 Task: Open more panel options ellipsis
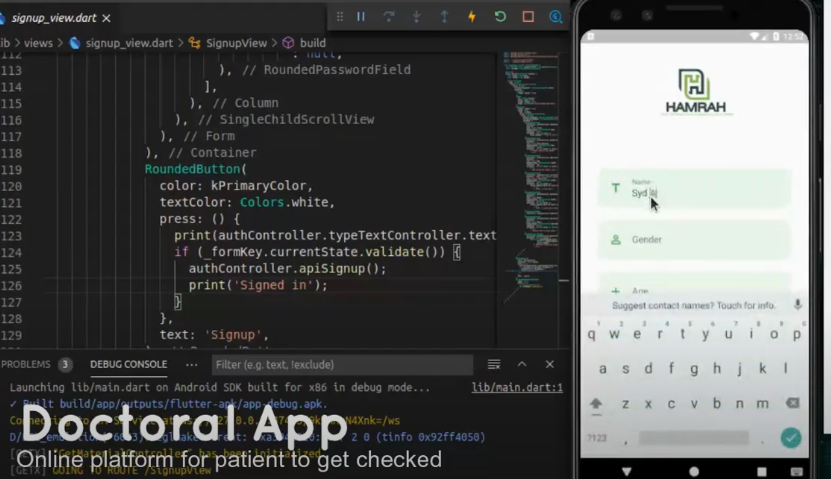pos(192,365)
